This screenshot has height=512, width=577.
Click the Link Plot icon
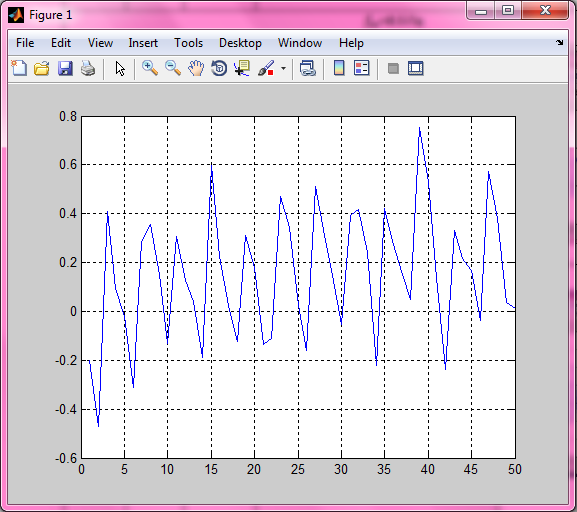[x=308, y=68]
